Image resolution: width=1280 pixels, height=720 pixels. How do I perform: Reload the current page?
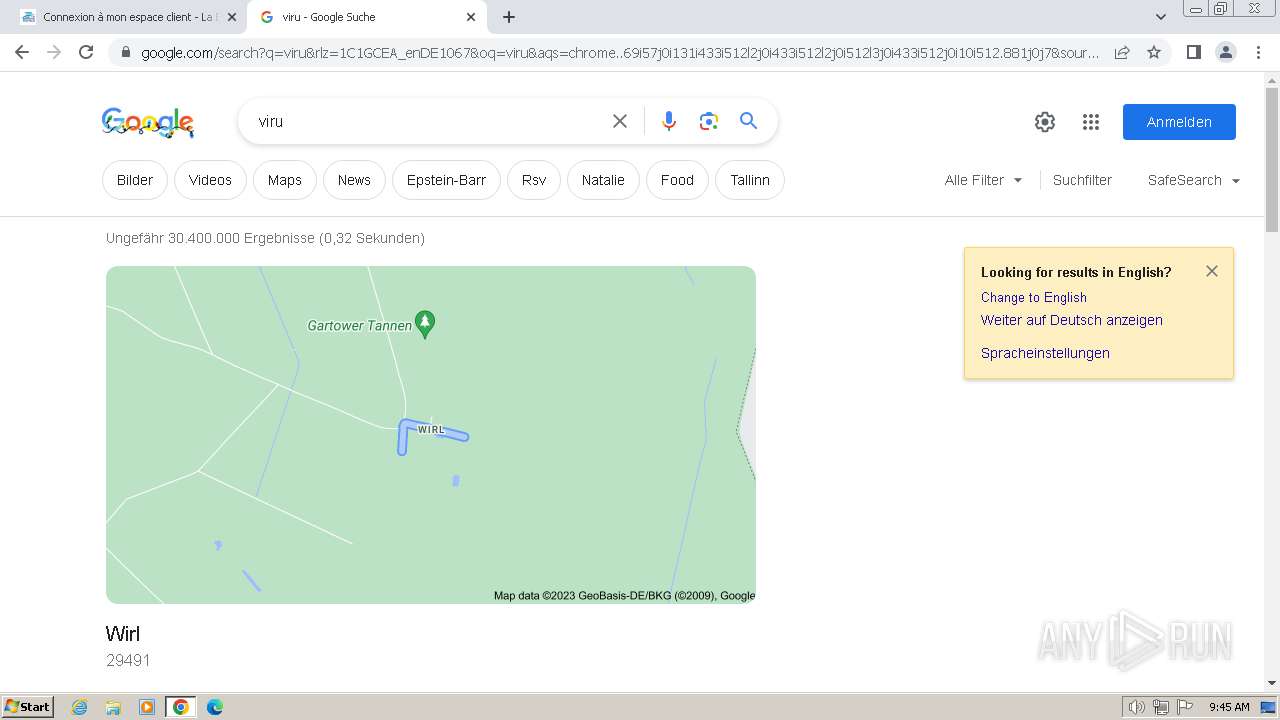click(x=86, y=52)
